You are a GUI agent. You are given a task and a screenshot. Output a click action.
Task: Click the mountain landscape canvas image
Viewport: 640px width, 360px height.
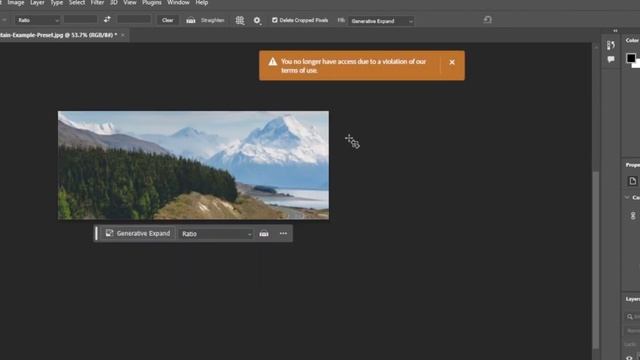[x=193, y=165]
